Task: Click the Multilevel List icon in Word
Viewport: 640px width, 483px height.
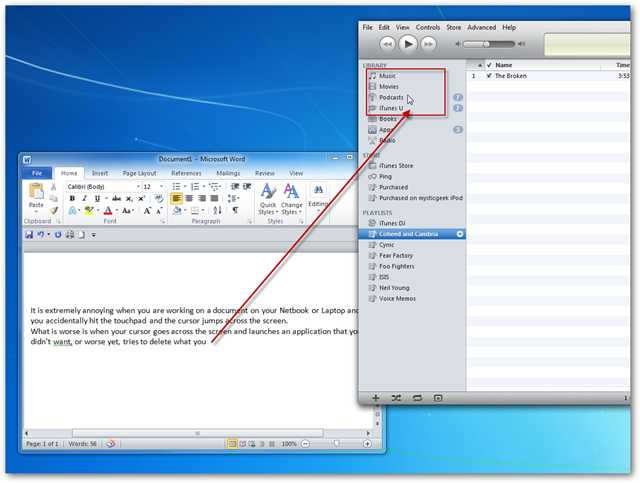Action: [x=213, y=187]
